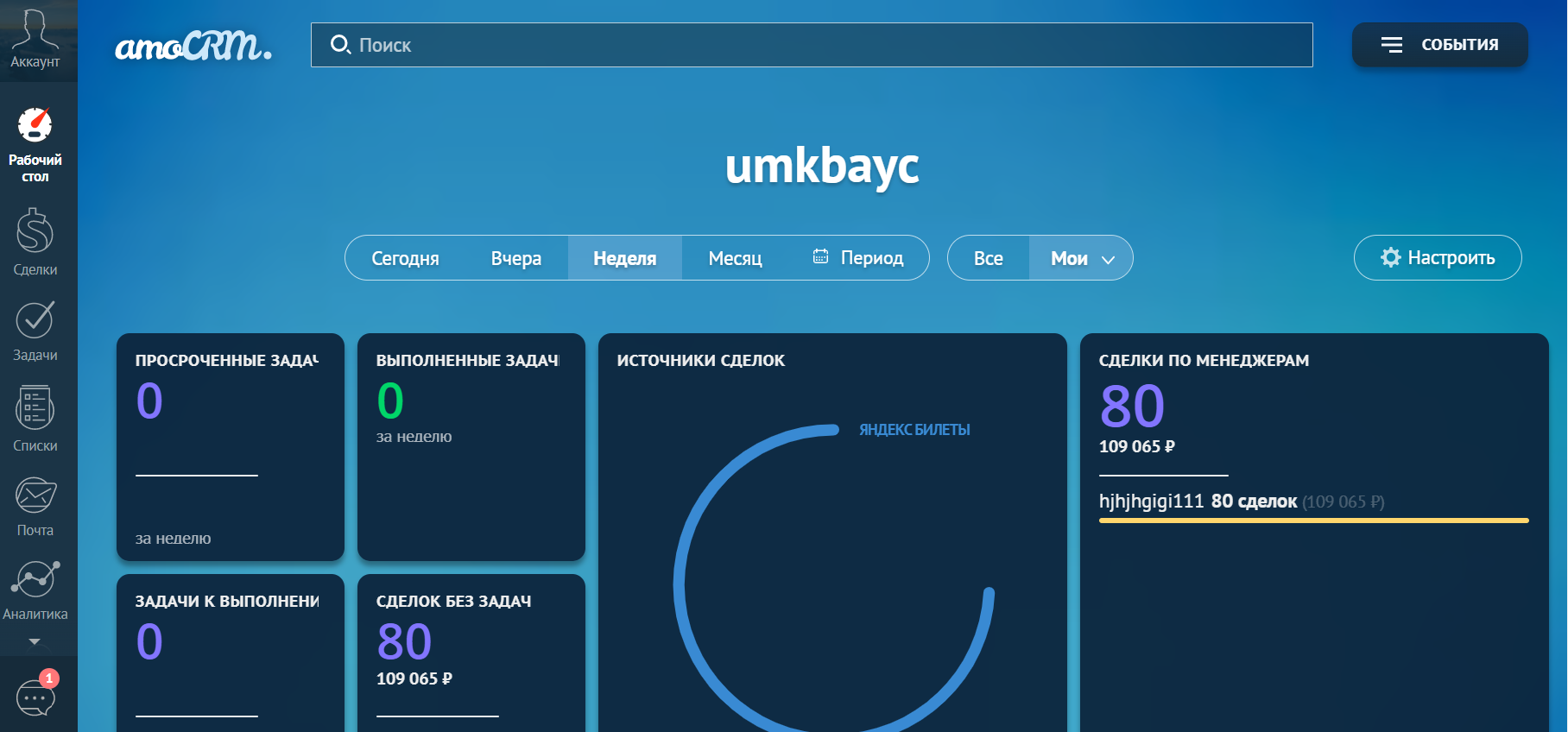Image resolution: width=1568 pixels, height=732 pixels.
Task: Select the Сегодня (Today) period
Action: (x=405, y=258)
